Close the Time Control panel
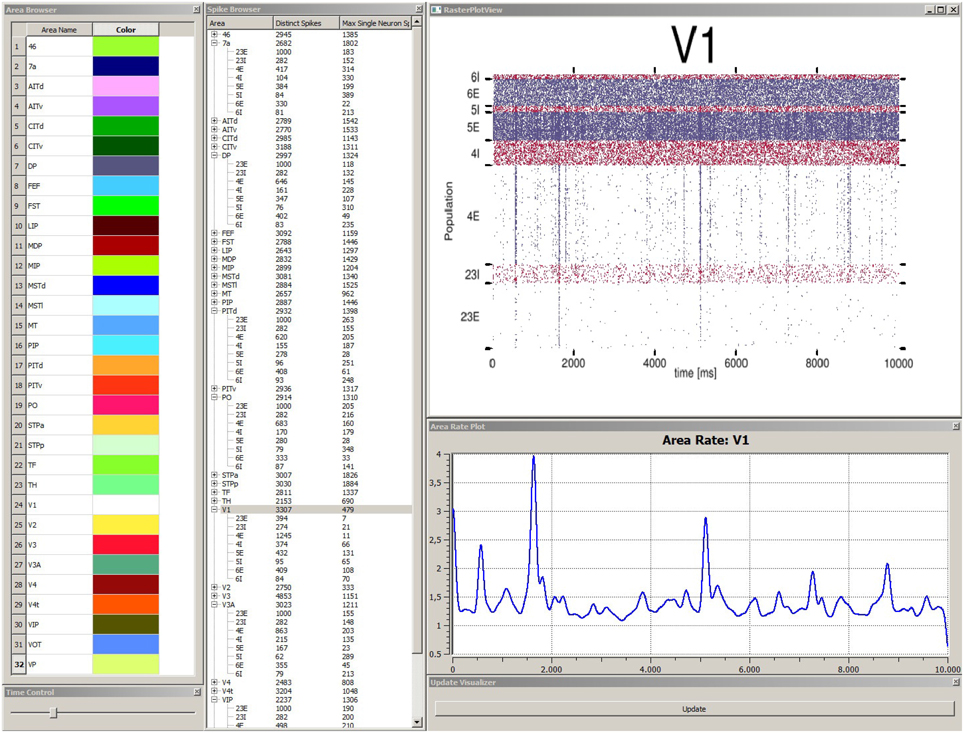Screen dimensions: 964x733 (197, 692)
